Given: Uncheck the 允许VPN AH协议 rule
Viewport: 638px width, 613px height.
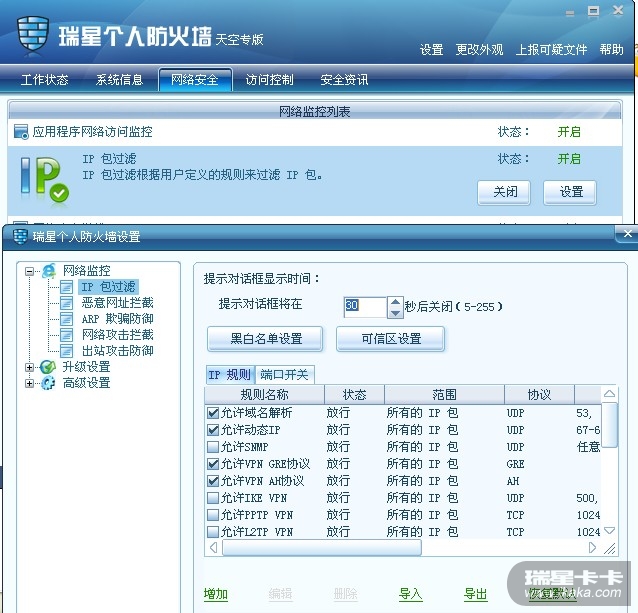Looking at the screenshot, I should [x=213, y=481].
